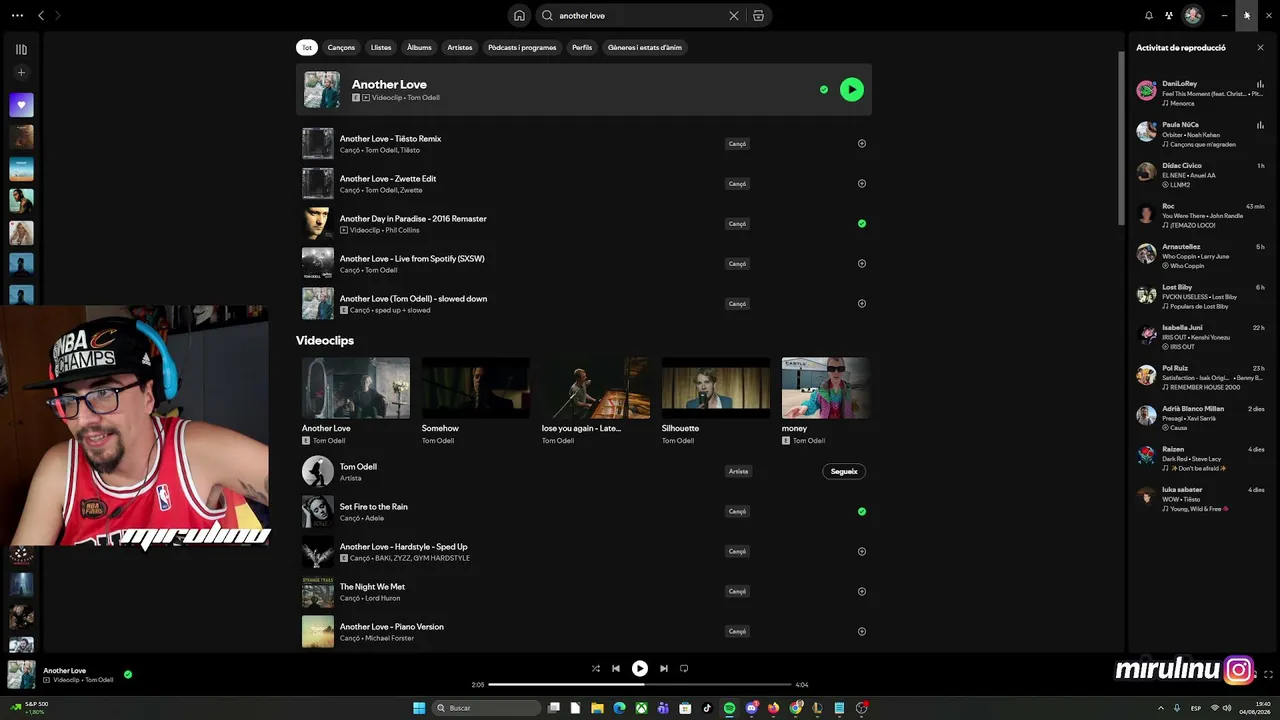The image size is (1280, 720).
Task: Add Another Love - Live from Spotify to library
Action: pos(862,264)
